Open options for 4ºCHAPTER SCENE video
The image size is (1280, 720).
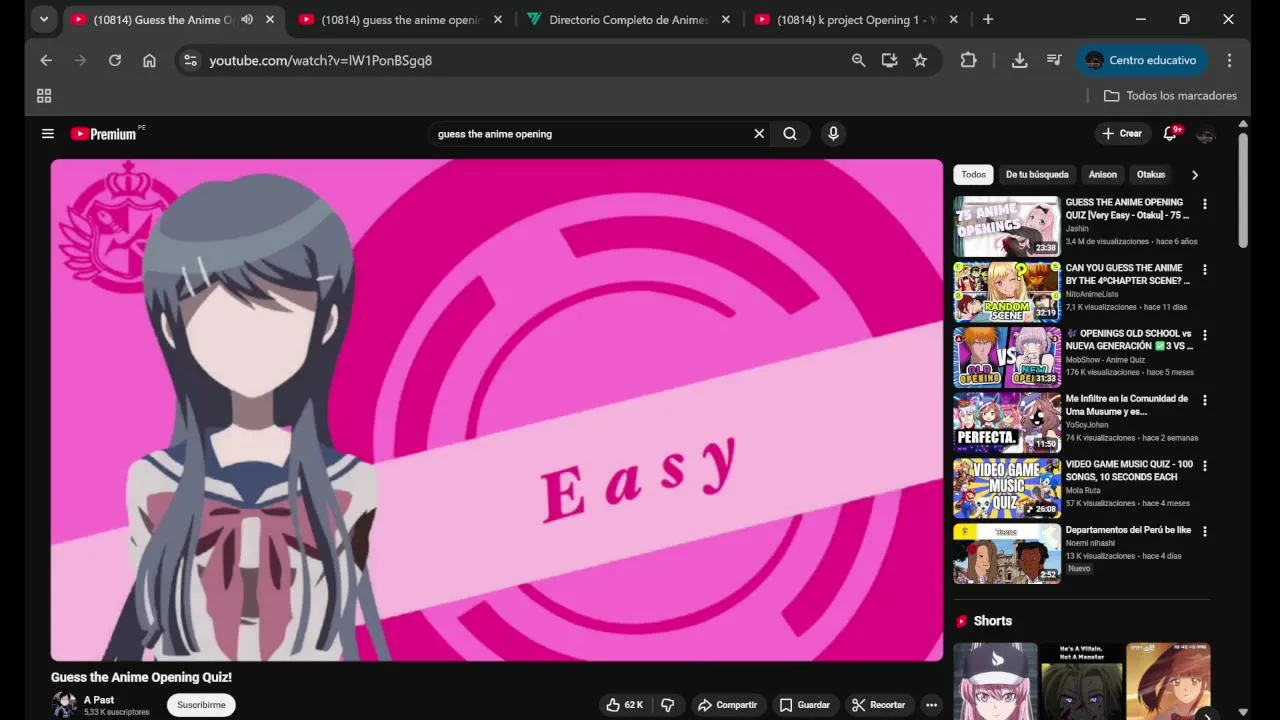(x=1204, y=270)
